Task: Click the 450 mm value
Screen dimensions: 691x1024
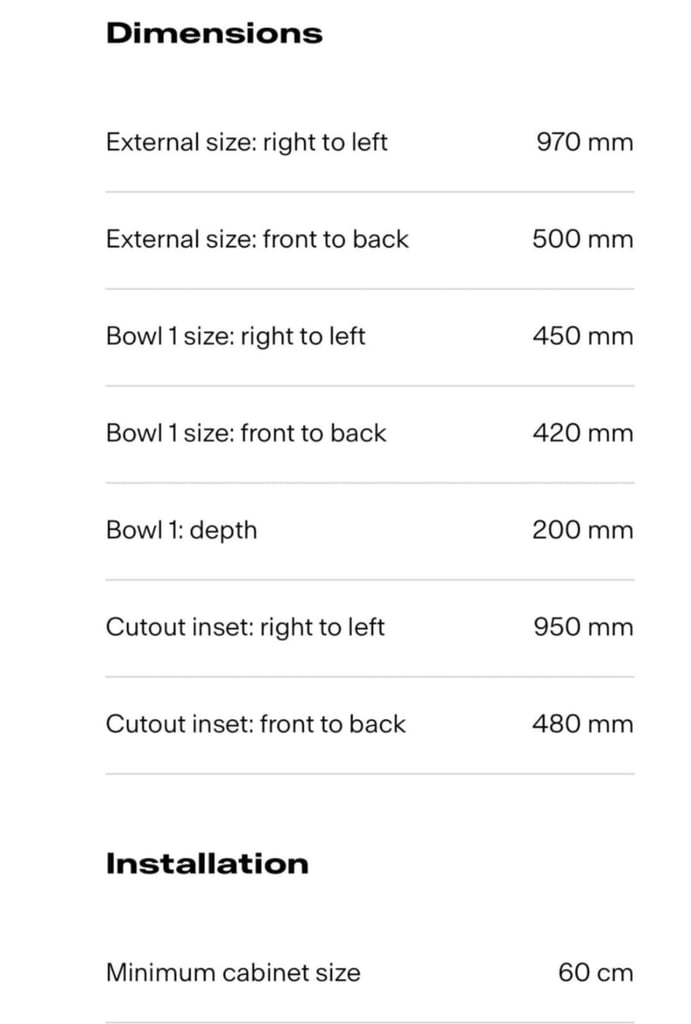Action: [x=583, y=336]
